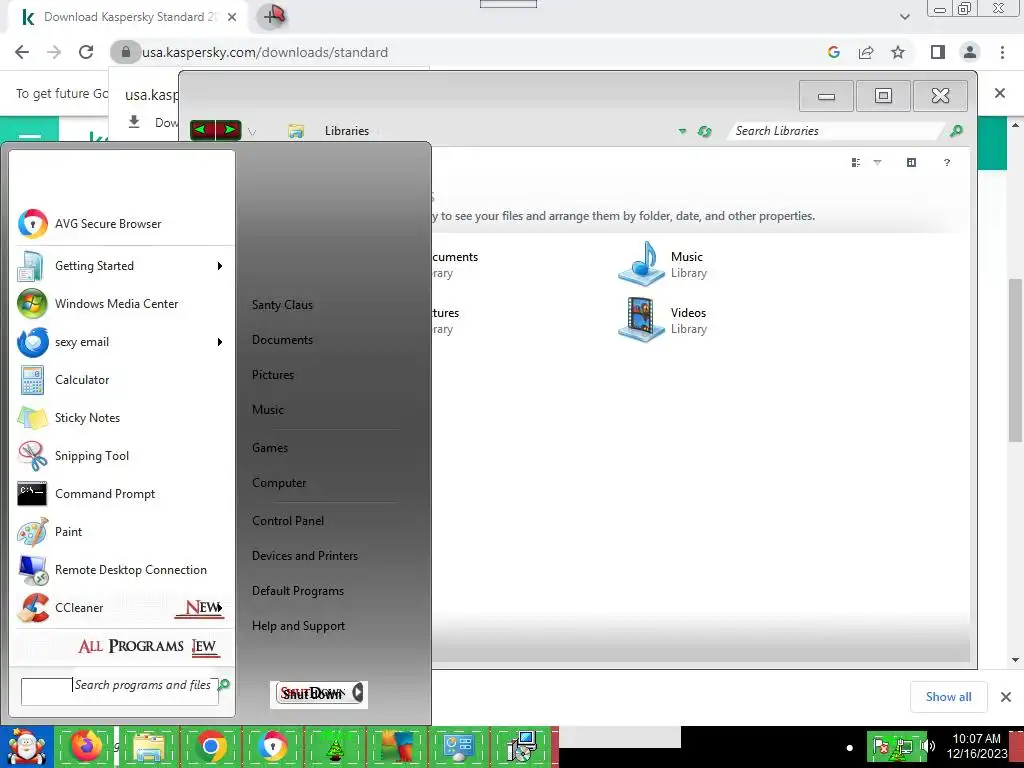Open Pictures from Start menu
Image resolution: width=1024 pixels, height=768 pixels.
coord(273,376)
